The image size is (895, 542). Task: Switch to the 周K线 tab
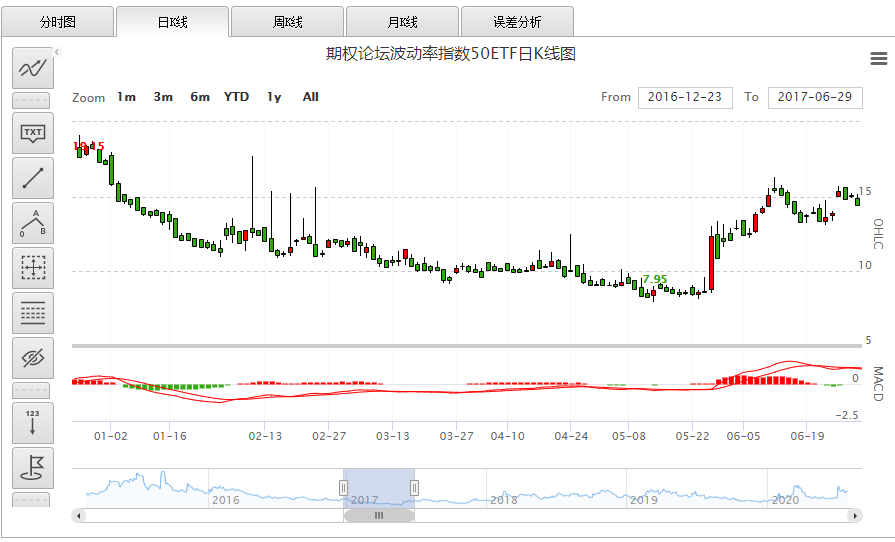(287, 21)
